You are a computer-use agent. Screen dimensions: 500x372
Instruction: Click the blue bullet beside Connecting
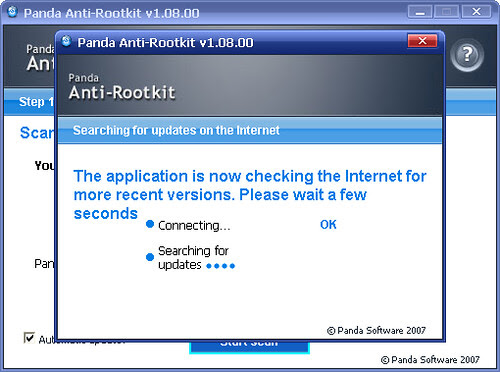[150, 224]
